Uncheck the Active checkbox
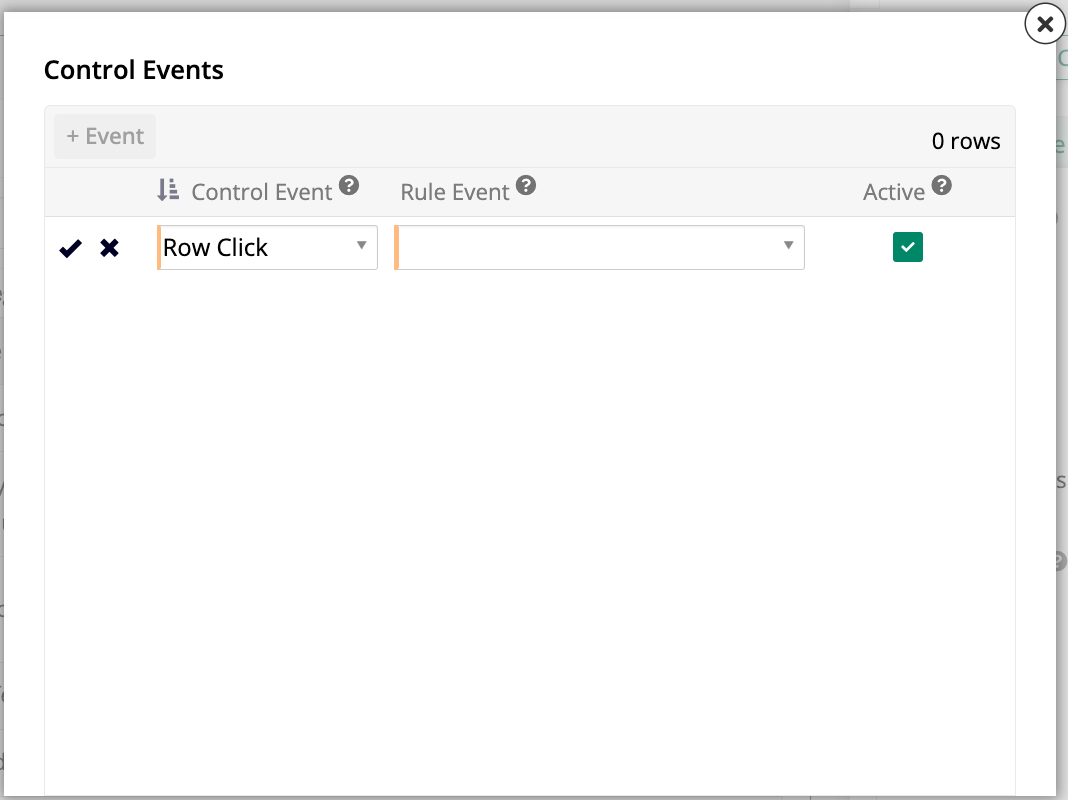This screenshot has width=1068, height=800. tap(908, 247)
